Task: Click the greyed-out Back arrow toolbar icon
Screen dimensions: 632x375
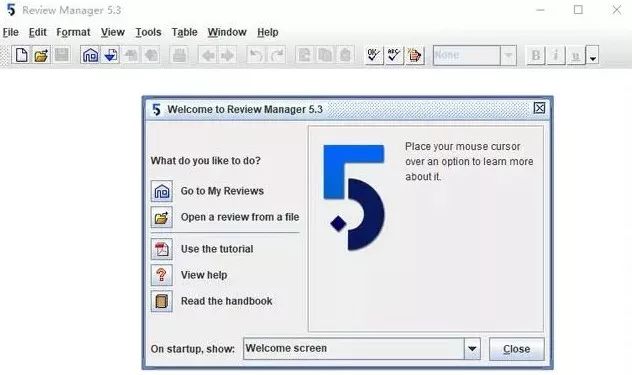Action: point(208,55)
